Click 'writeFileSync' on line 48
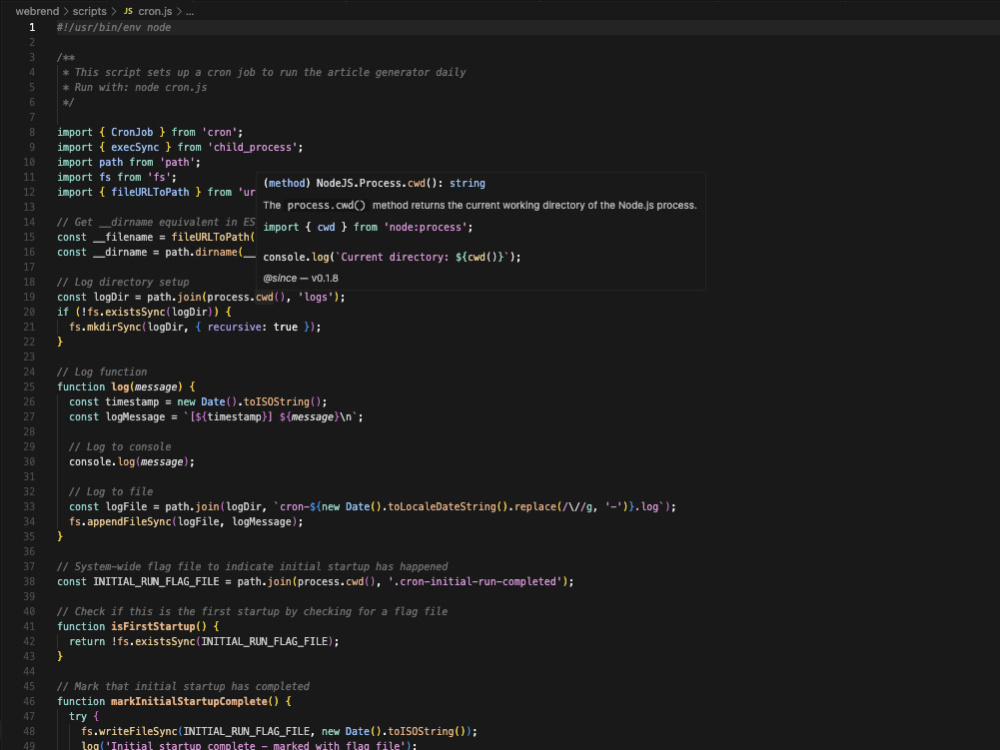The image size is (1000, 750). 138,732
